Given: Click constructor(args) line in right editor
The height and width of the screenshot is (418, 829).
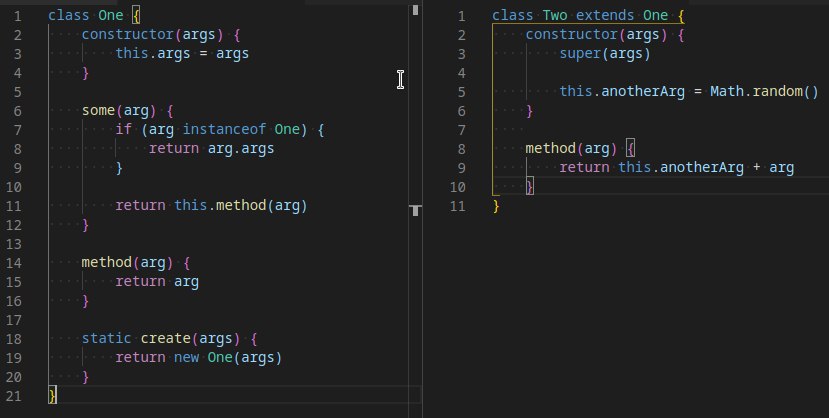Looking at the screenshot, I should point(605,35).
